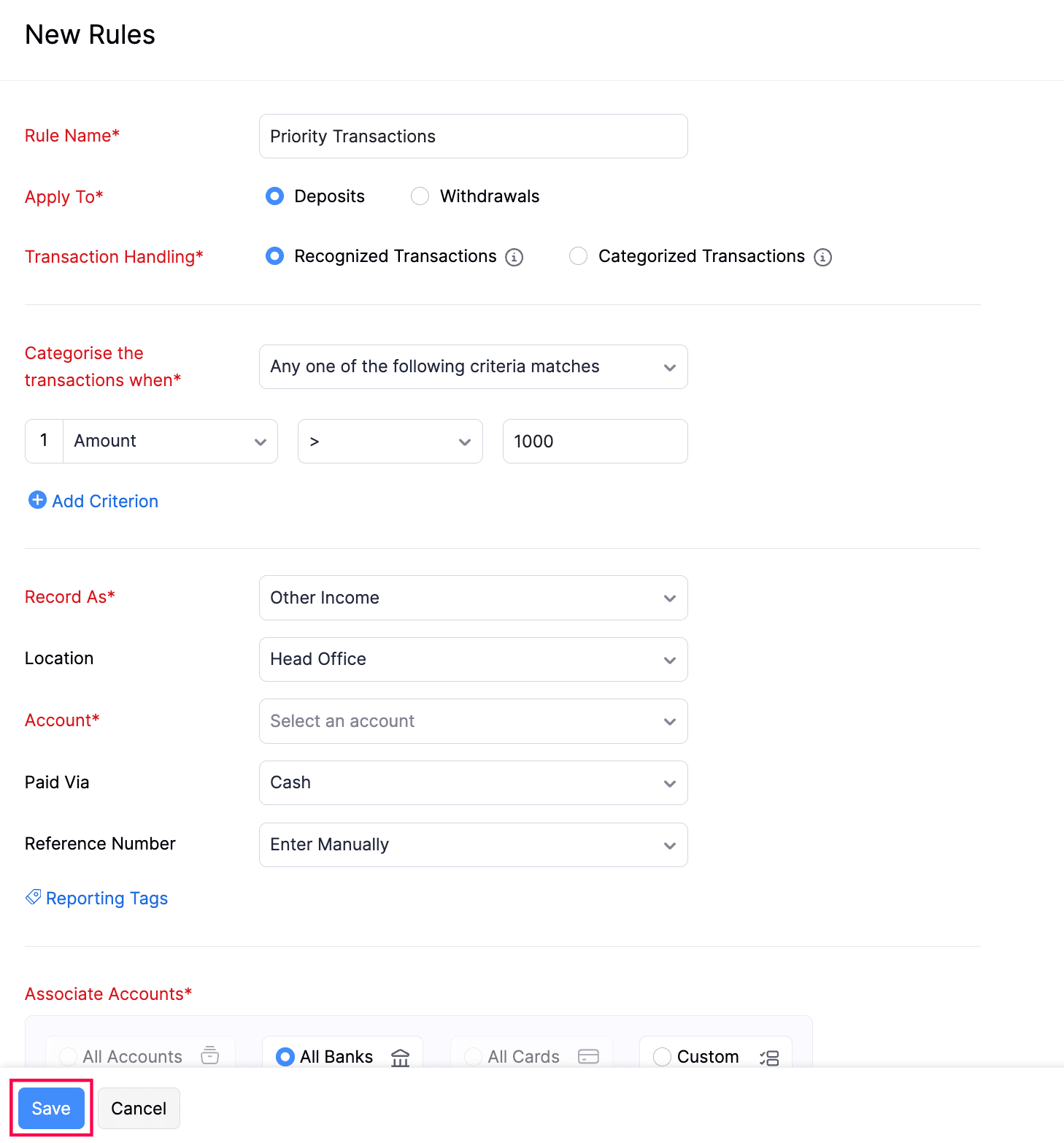The image size is (1064, 1143).
Task: Open the criteria matching dropdown
Action: coord(473,366)
